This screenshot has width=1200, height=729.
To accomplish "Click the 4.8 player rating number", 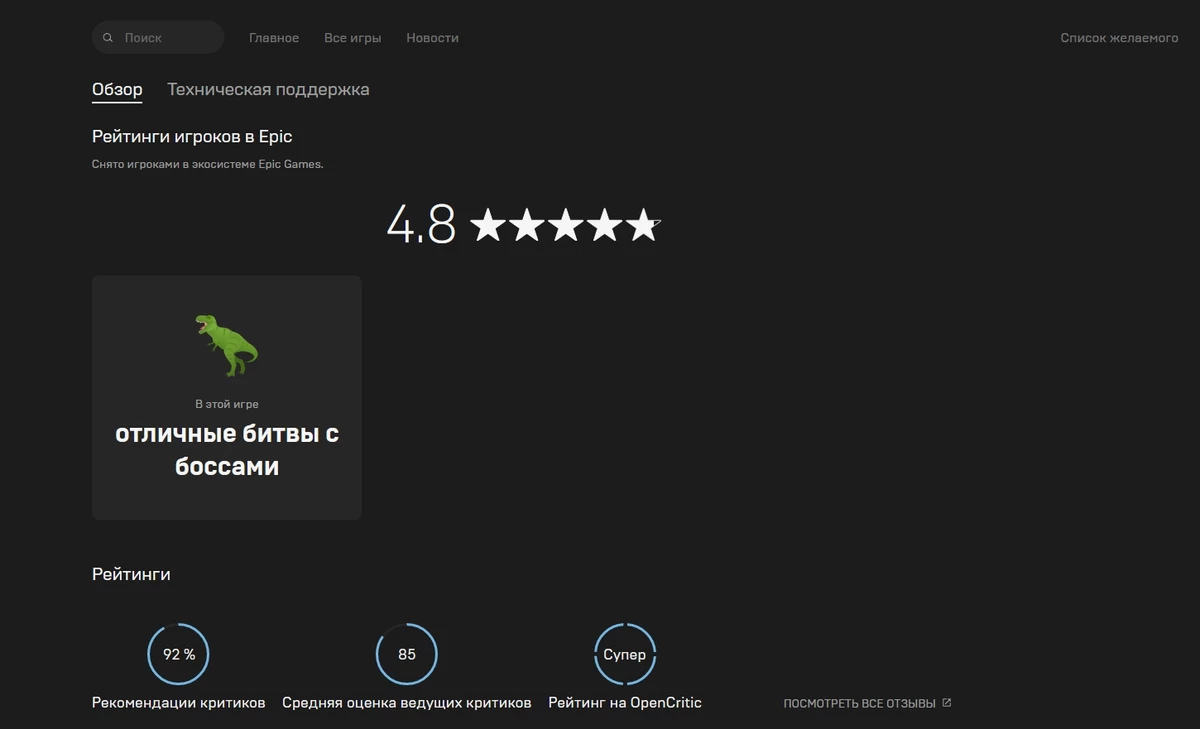I will pyautogui.click(x=421, y=225).
